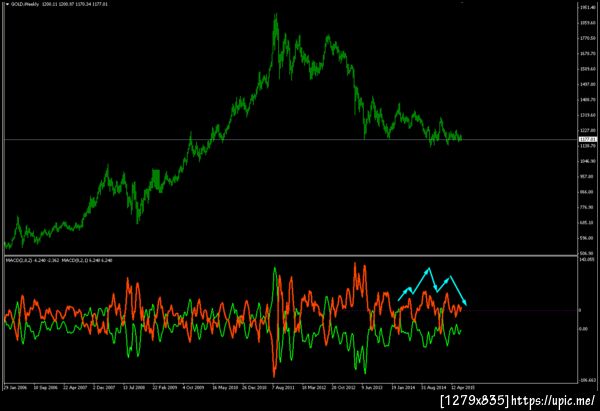Click the 2 Dec 2007 date label

tap(104, 388)
